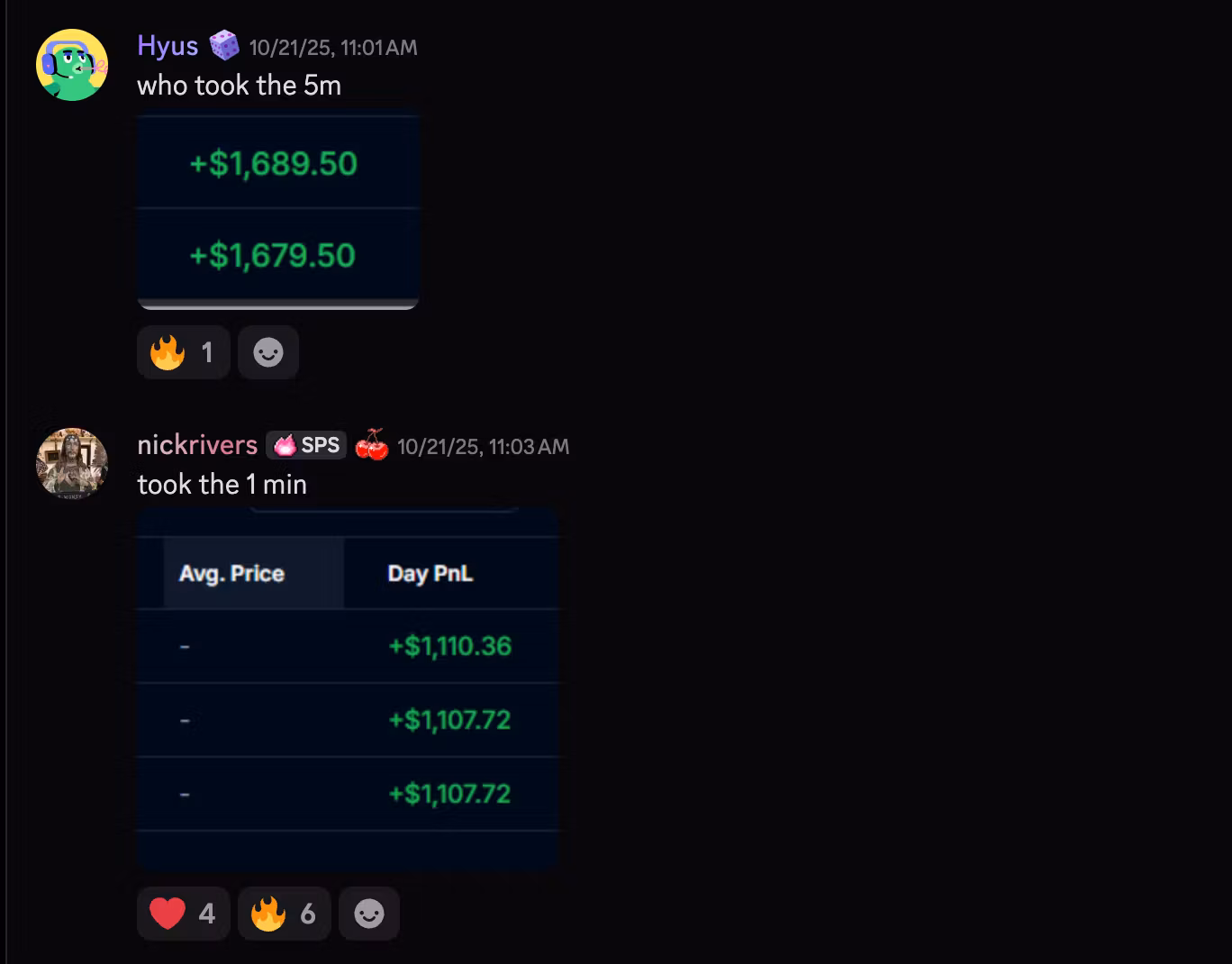This screenshot has height=964, width=1232.
Task: Open nickrivers' Day PnL screenshot at +$1,110.36
Action: [x=449, y=646]
